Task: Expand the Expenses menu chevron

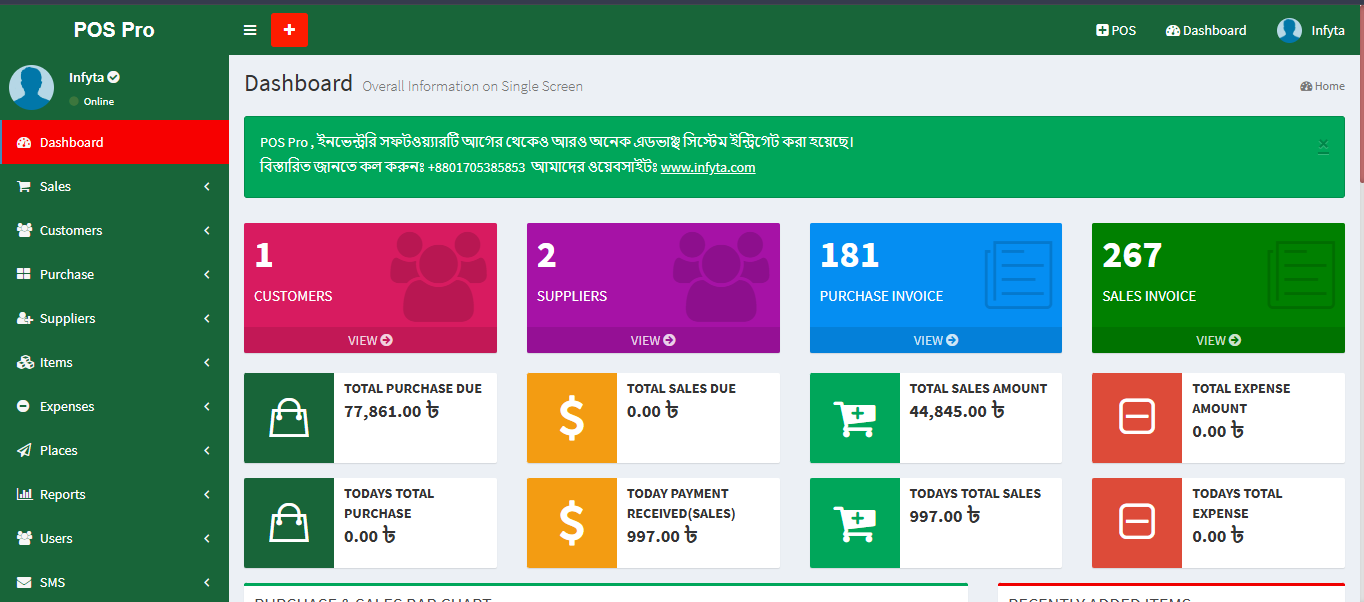Action: (x=206, y=406)
